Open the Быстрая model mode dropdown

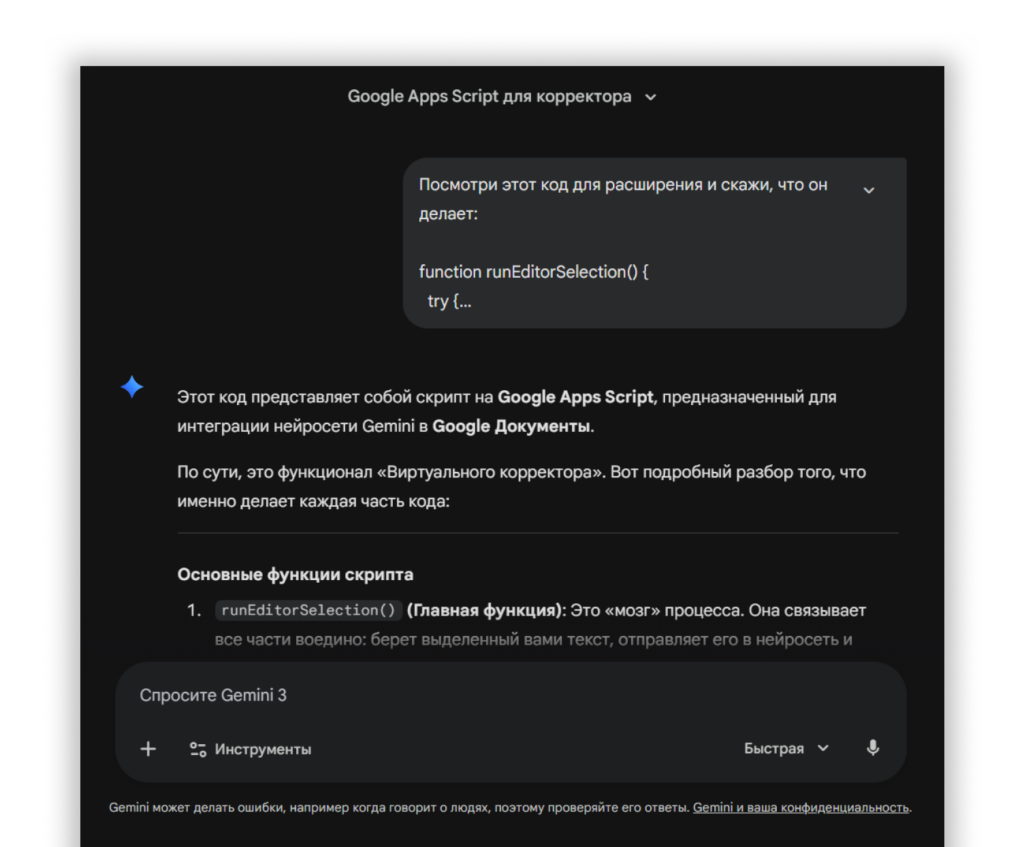(786, 748)
